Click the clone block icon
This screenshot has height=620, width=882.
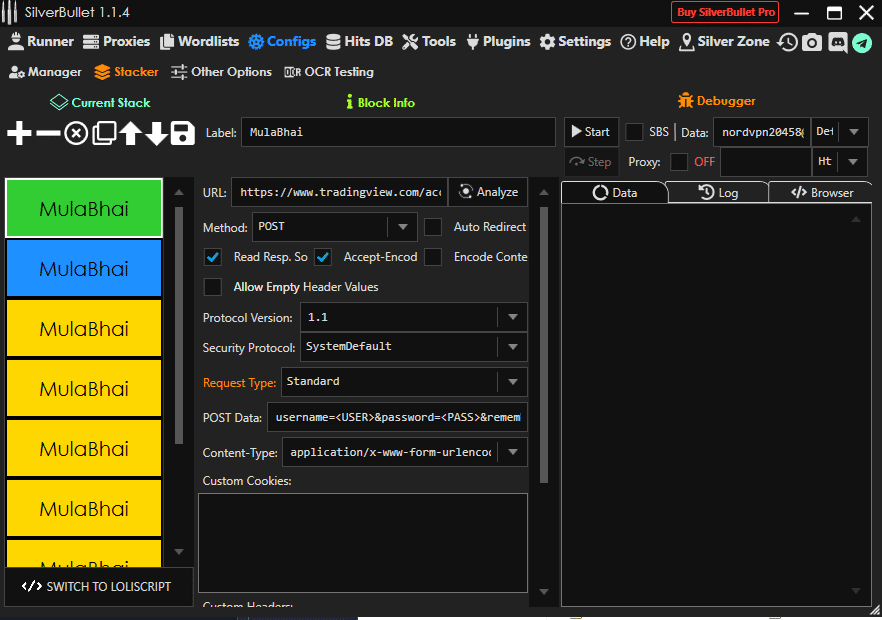coord(103,133)
